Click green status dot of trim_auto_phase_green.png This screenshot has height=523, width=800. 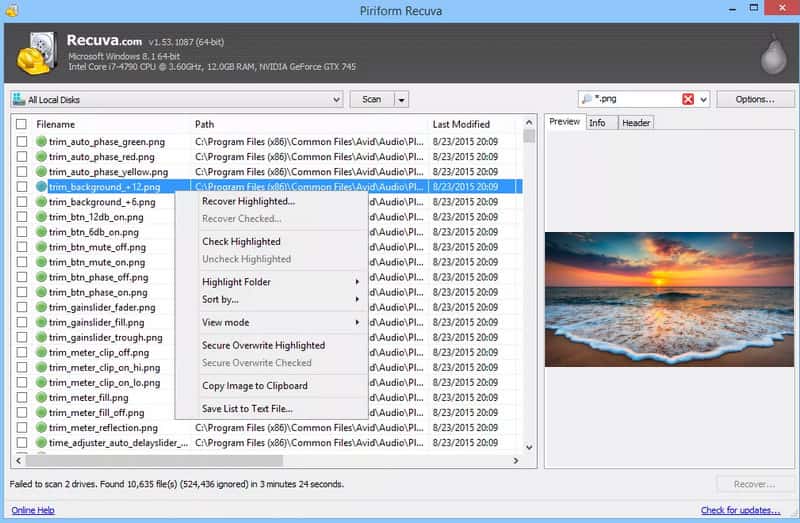(41, 141)
